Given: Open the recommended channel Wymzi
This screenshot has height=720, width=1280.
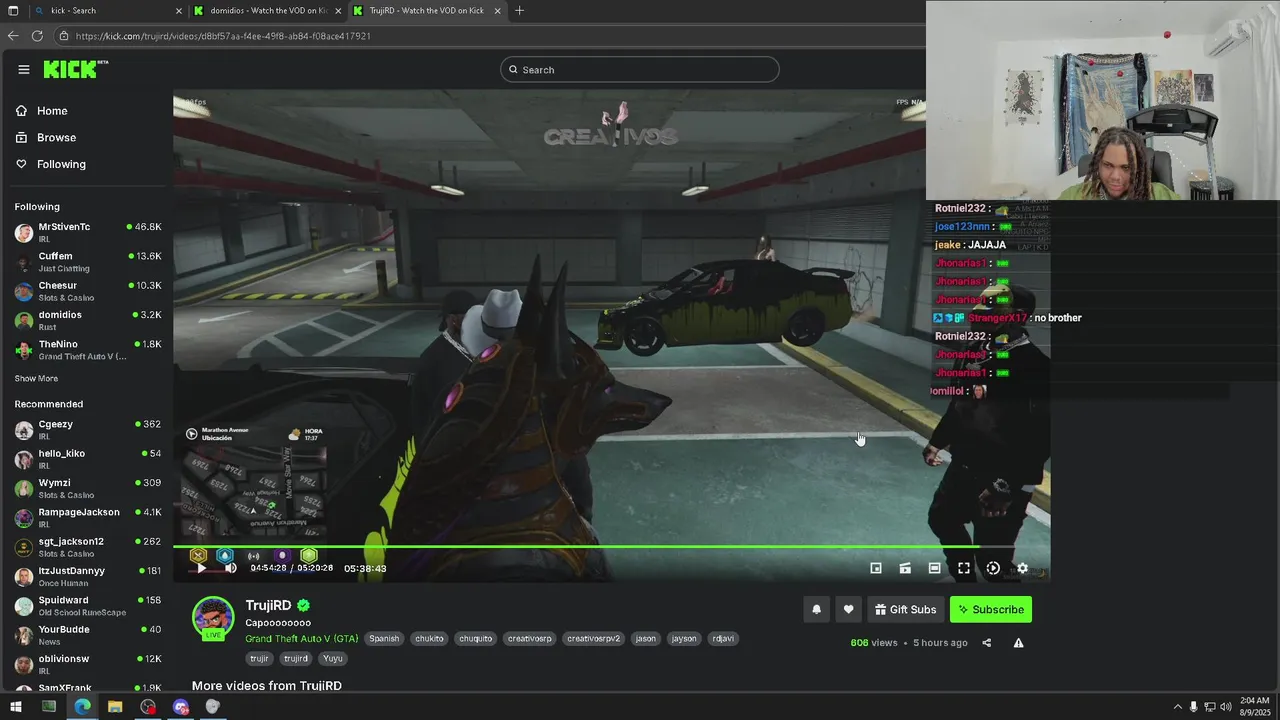Looking at the screenshot, I should [x=88, y=488].
